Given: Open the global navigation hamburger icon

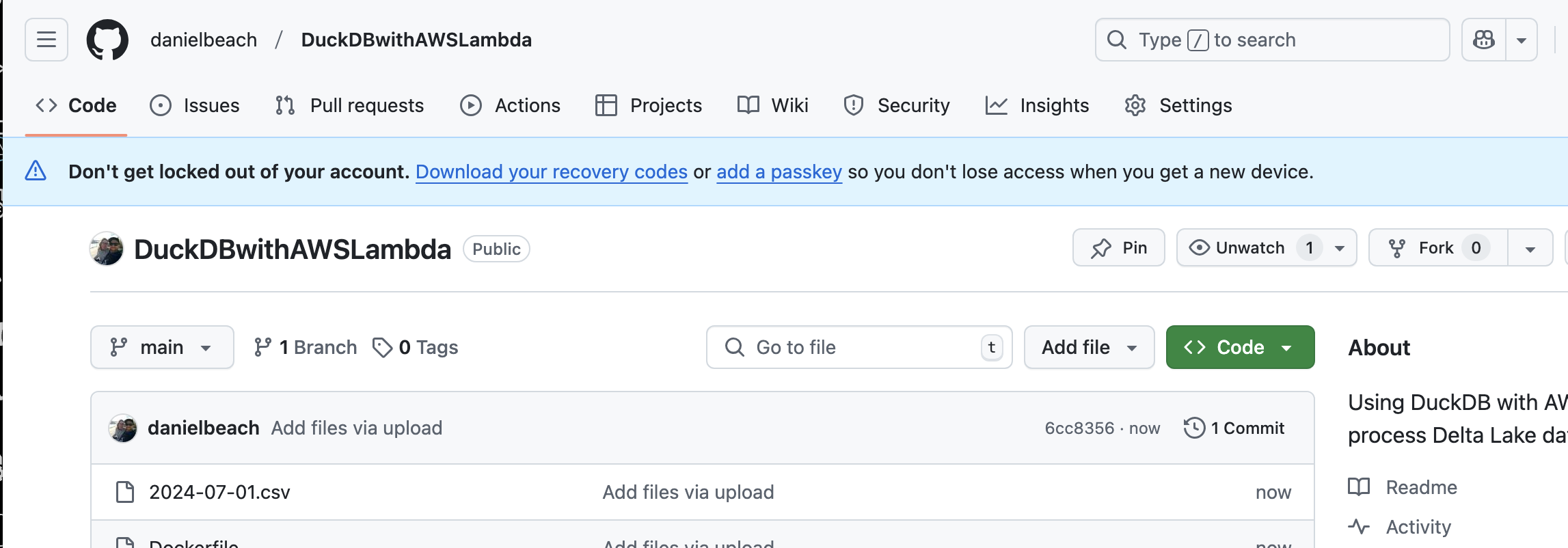Looking at the screenshot, I should coord(45,39).
